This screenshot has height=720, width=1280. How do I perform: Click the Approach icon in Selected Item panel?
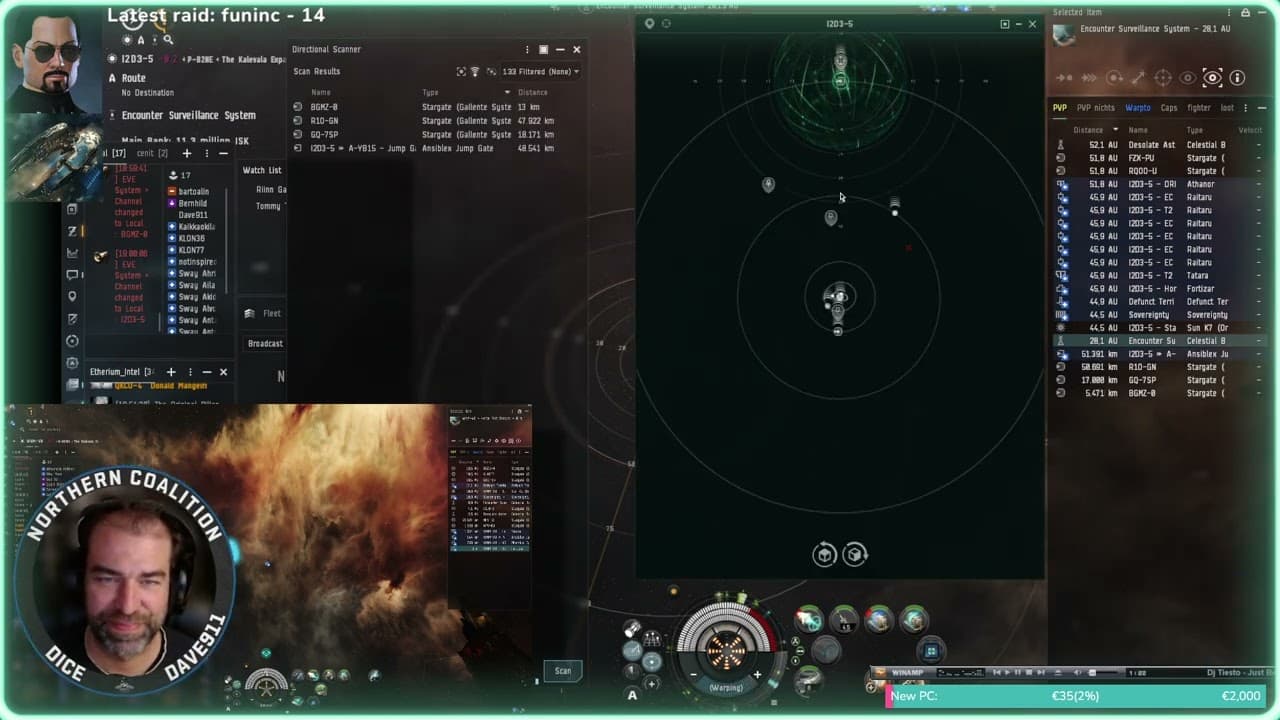coord(1065,77)
